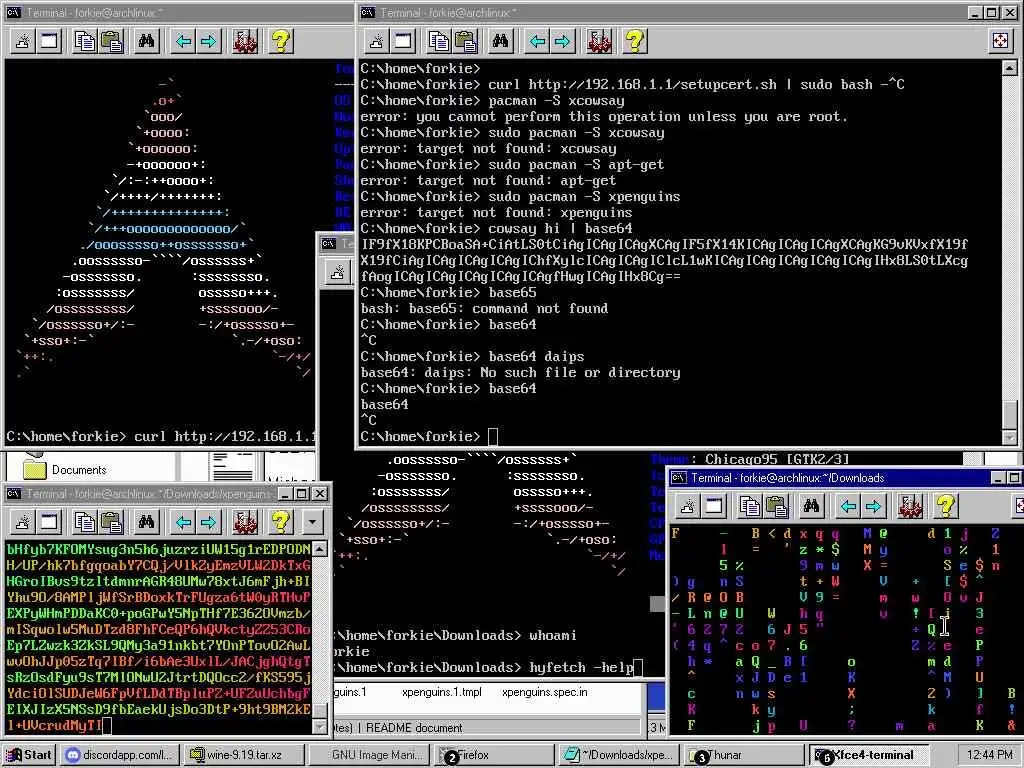The image size is (1024, 768).
Task: Copy selection in the top-right terminal
Action: tap(438, 42)
